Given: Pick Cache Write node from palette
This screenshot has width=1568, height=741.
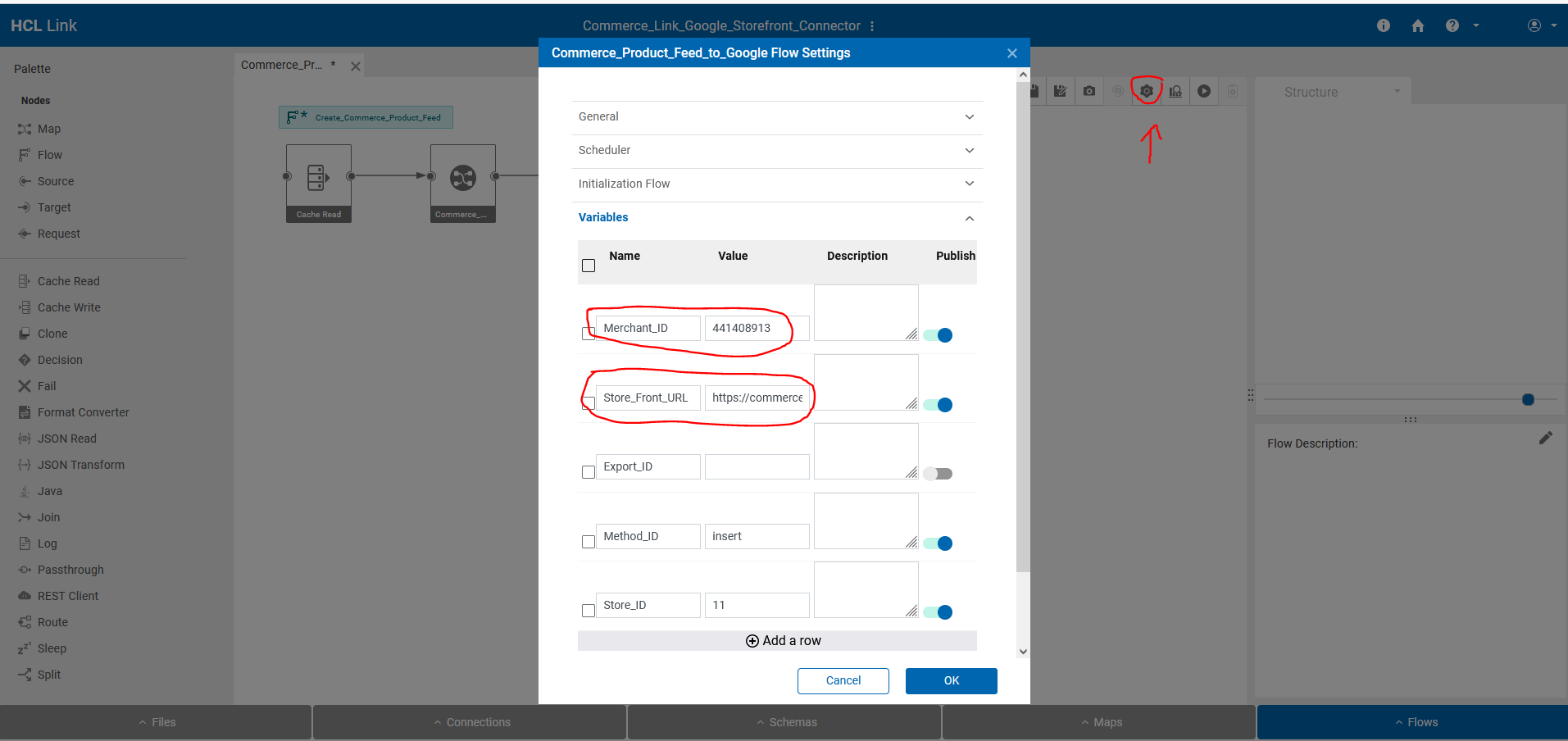Looking at the screenshot, I should (59, 307).
